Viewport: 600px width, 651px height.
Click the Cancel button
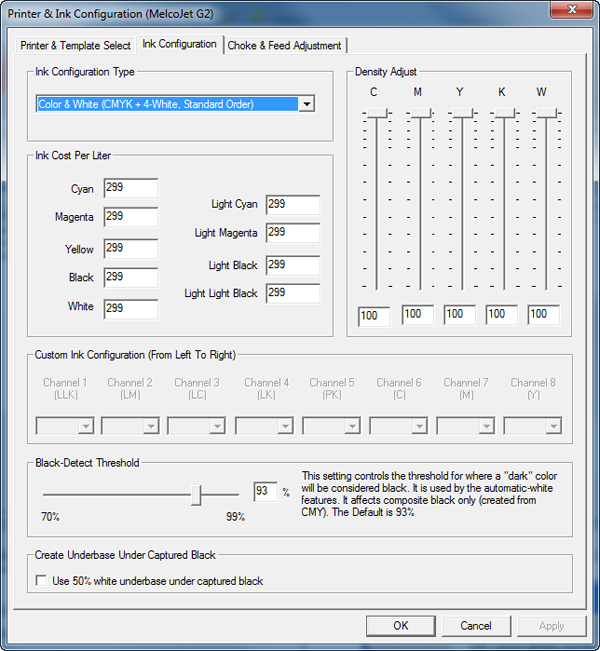tap(476, 626)
